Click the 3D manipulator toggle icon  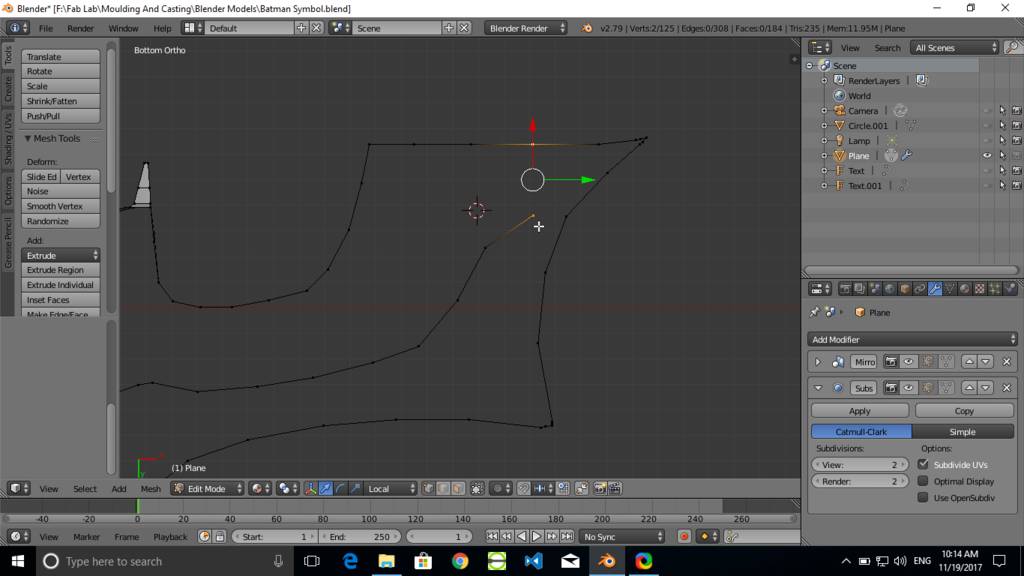pyautogui.click(x=310, y=488)
